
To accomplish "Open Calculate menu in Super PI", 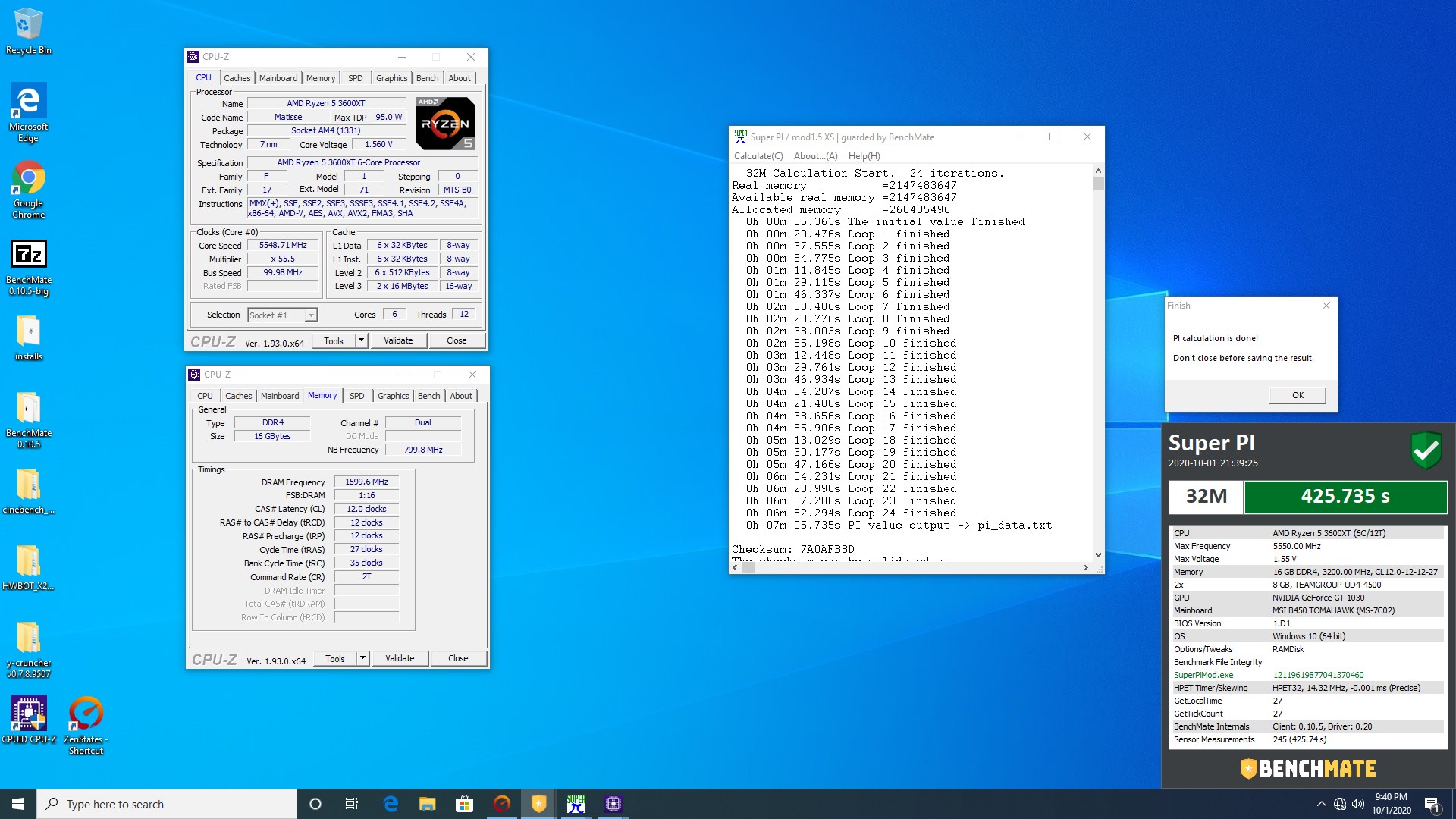I will tap(758, 156).
